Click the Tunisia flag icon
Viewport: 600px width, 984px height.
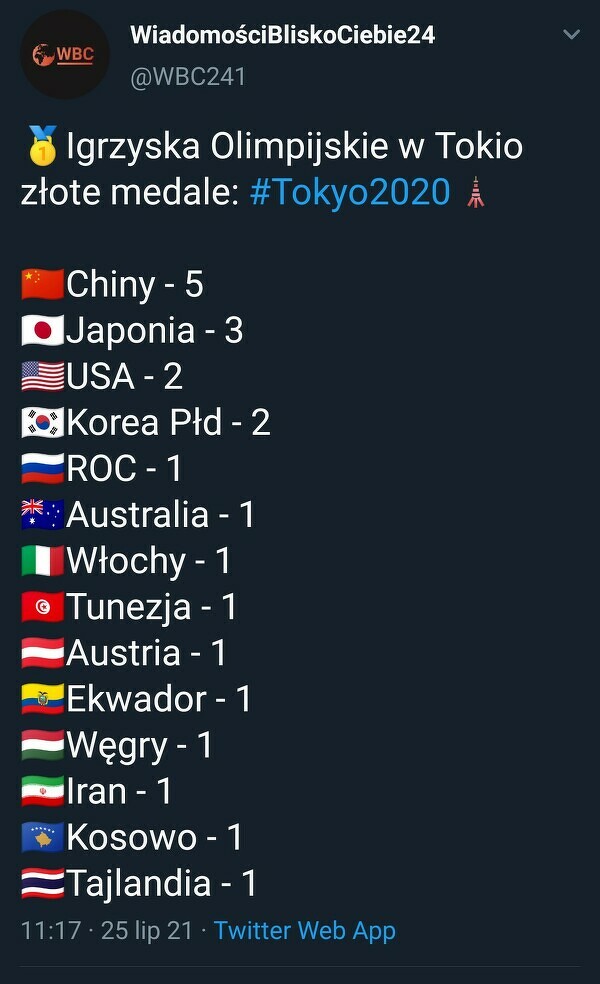click(43, 607)
